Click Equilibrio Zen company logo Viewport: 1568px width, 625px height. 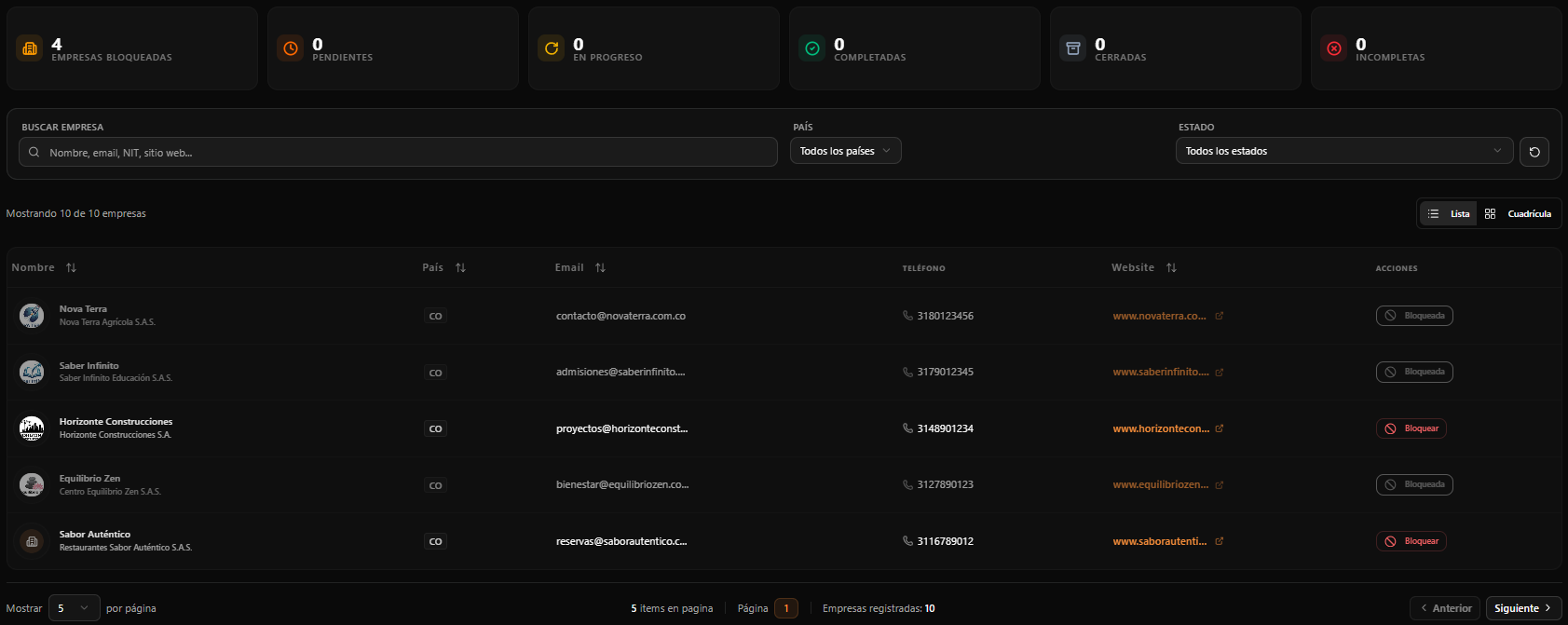point(32,484)
